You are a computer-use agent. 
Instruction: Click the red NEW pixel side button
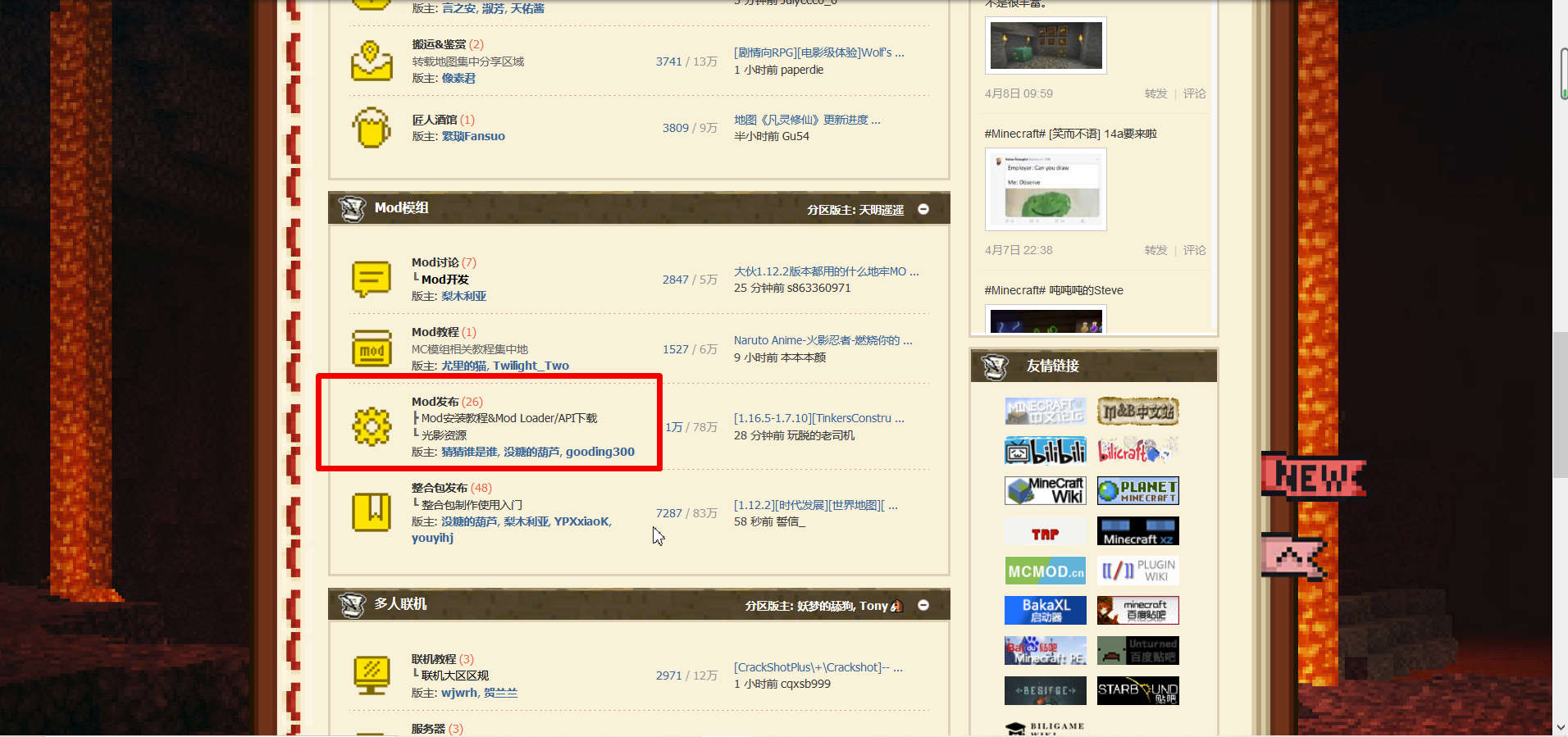(1313, 475)
